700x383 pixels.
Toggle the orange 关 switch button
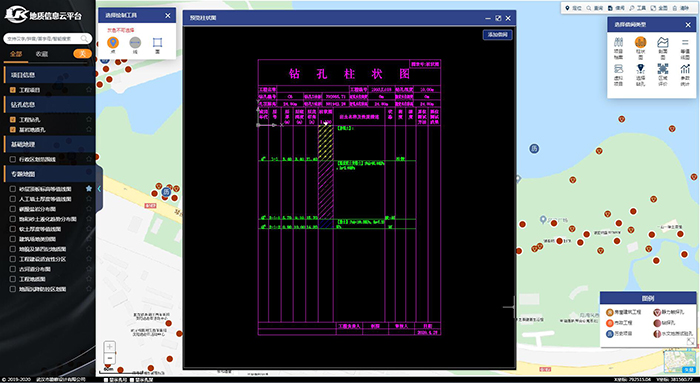coord(82,54)
